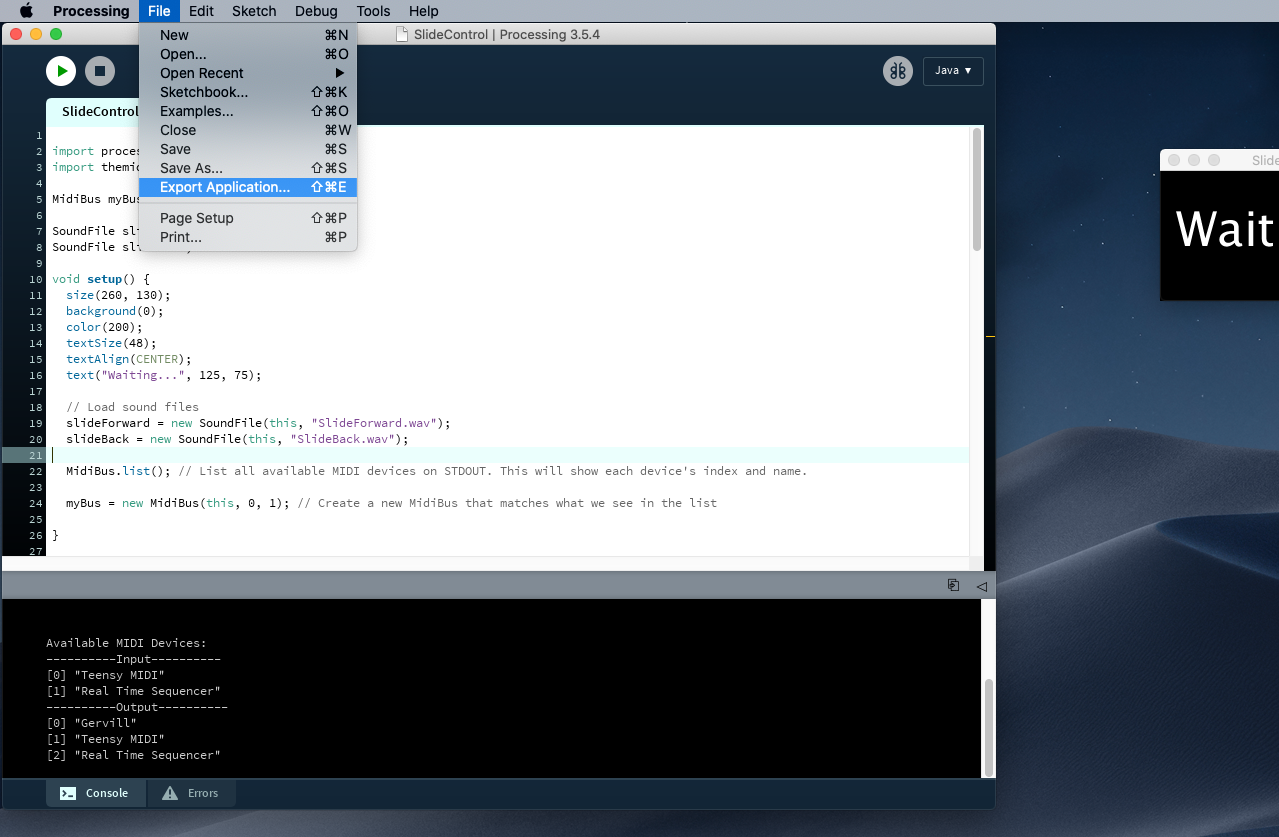
Task: Click the Input [0] "Teensy MIDI" console line
Action: click(105, 675)
